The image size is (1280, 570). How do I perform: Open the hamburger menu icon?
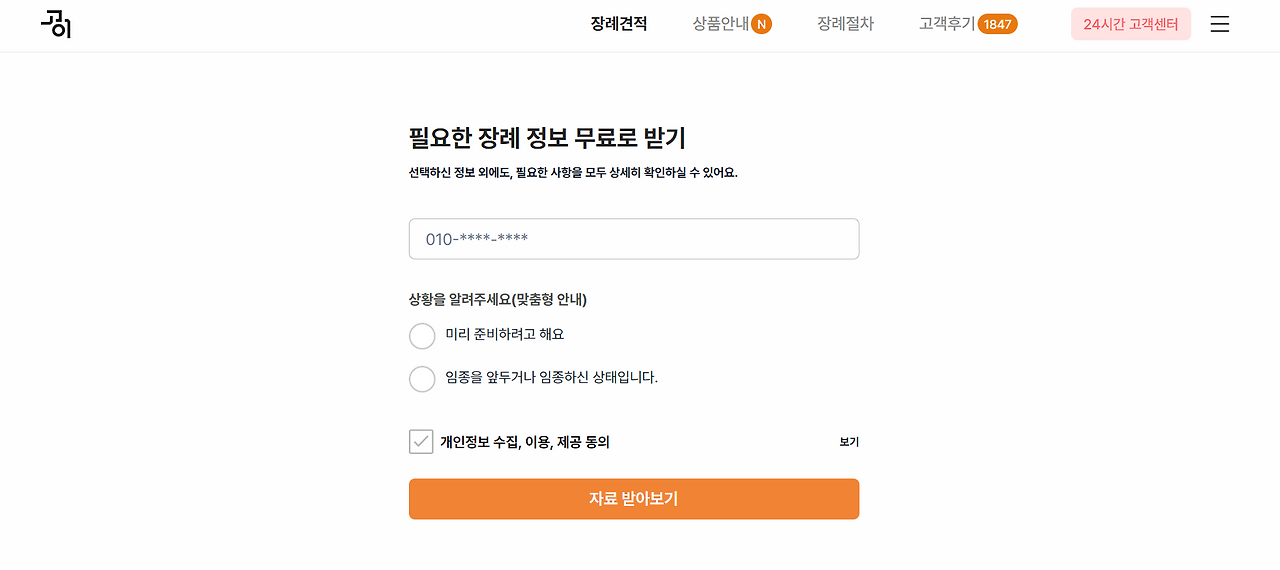[x=1219, y=24]
